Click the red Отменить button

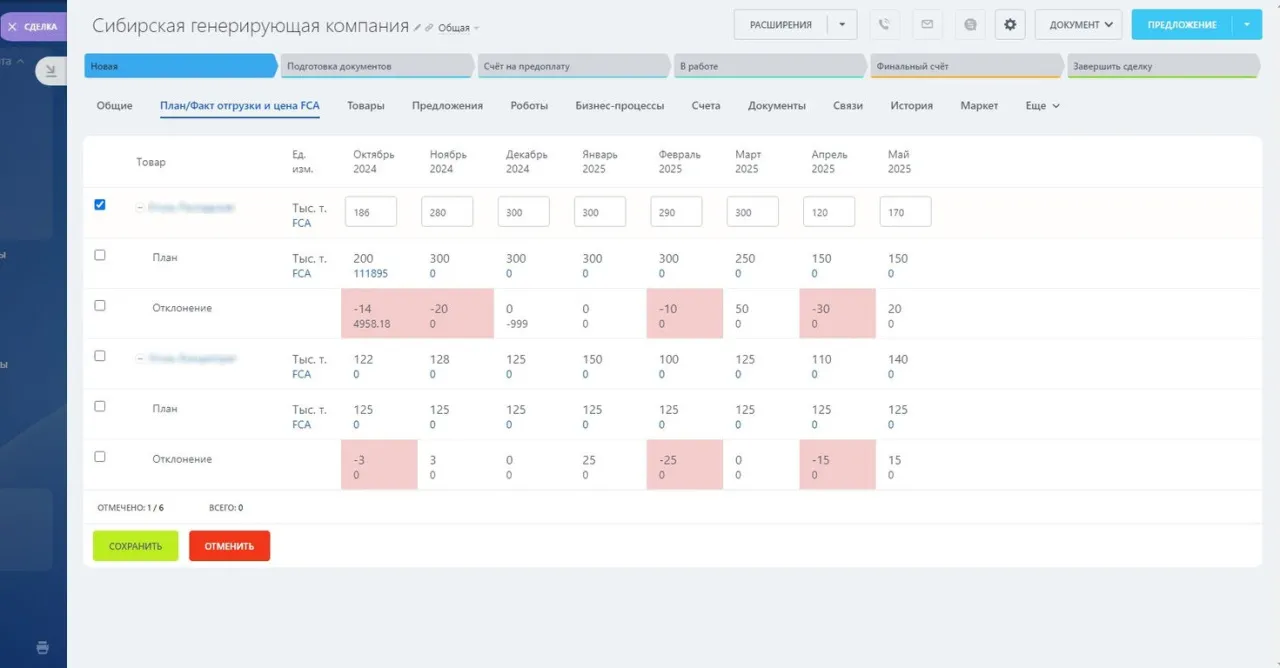229,546
